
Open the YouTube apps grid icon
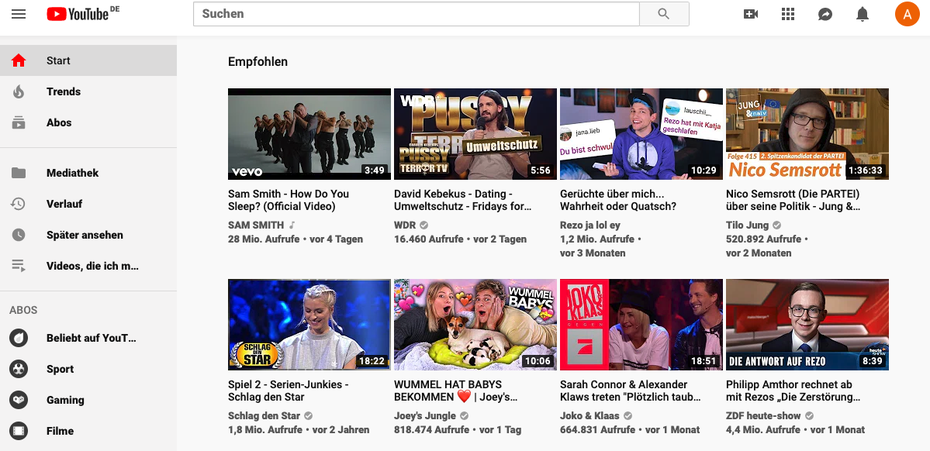[x=788, y=14]
